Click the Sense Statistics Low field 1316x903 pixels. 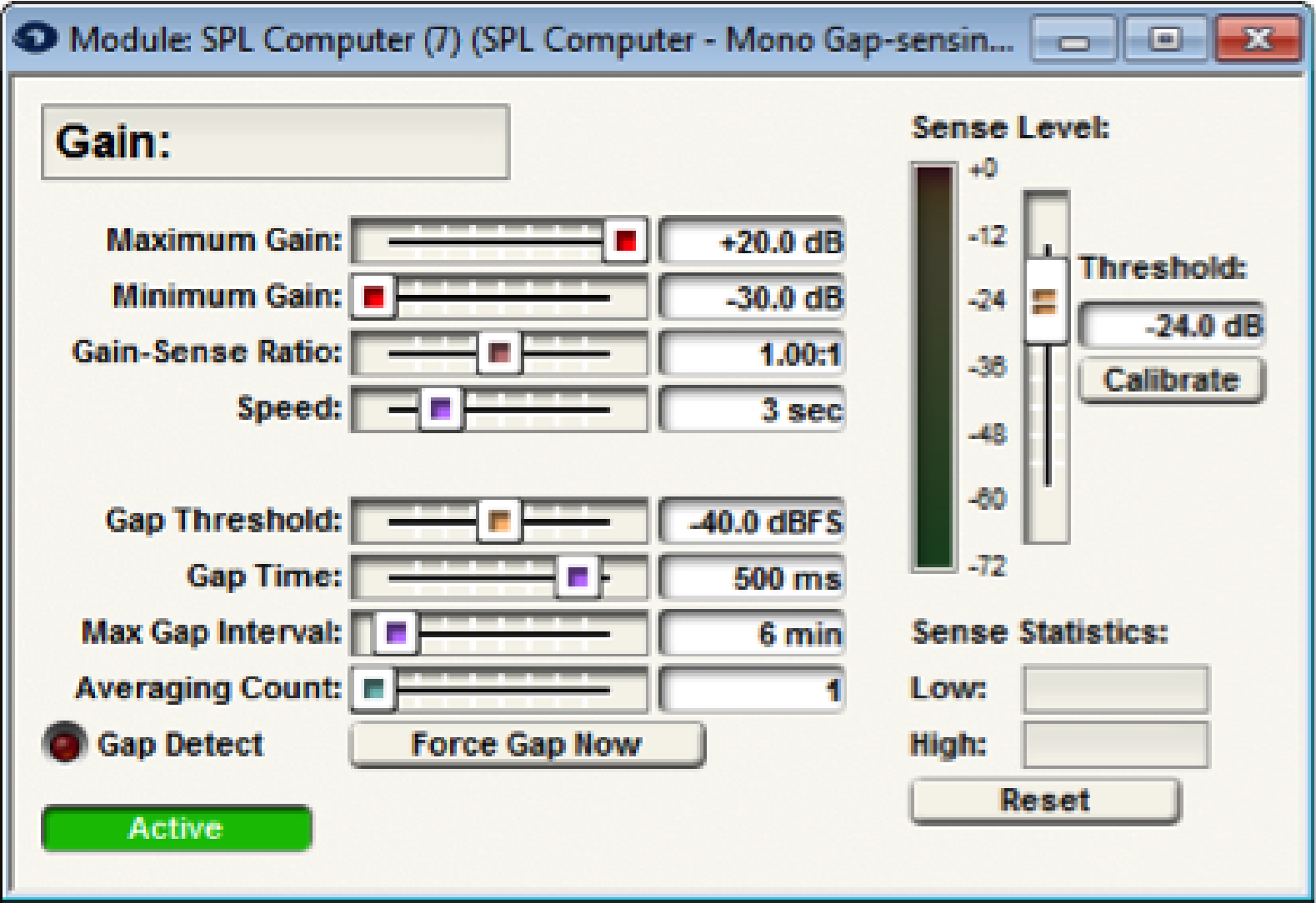click(1115, 688)
